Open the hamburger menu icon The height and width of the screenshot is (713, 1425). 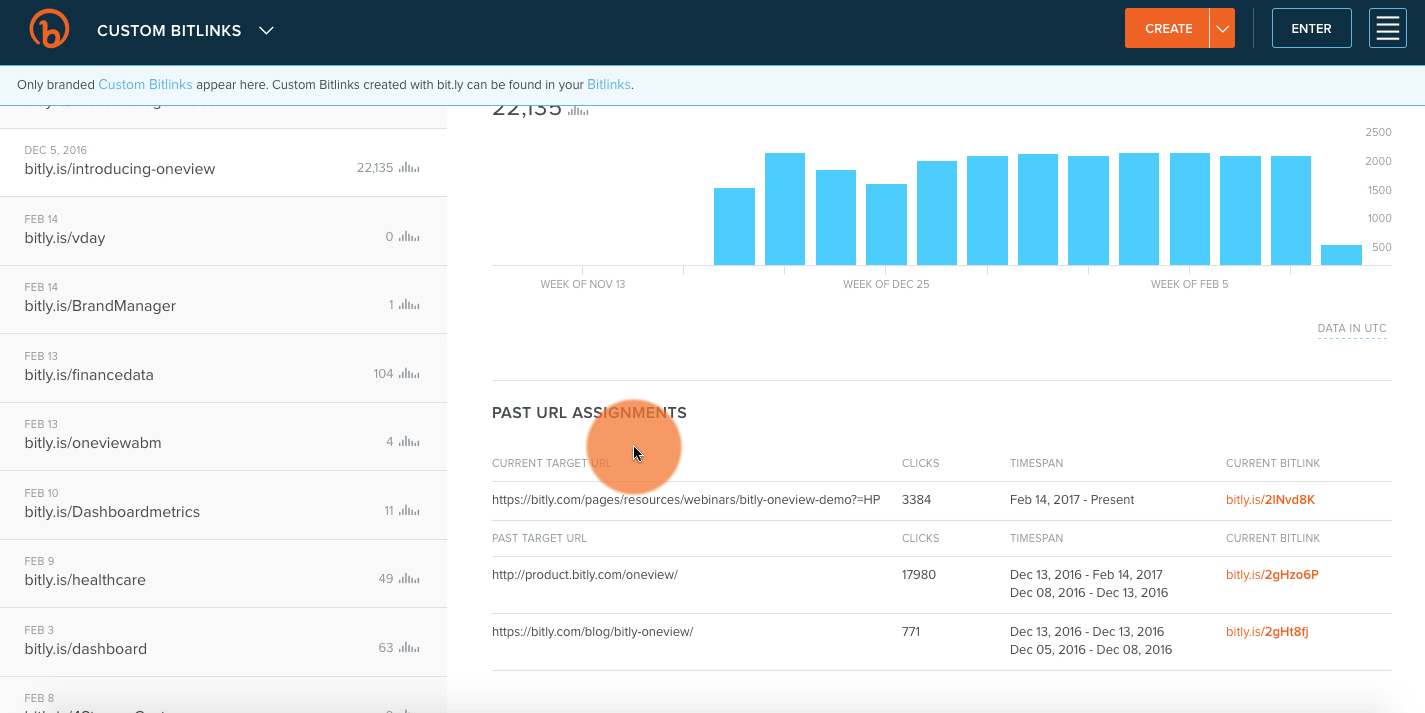[x=1388, y=29]
